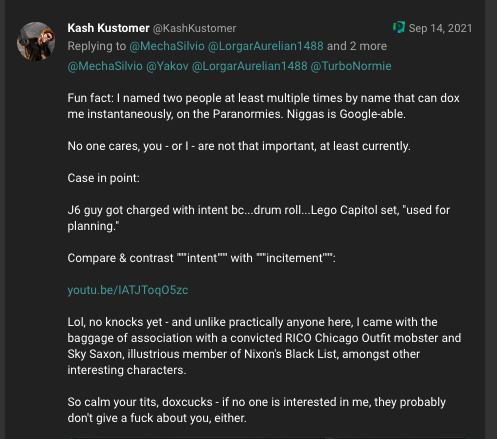Click the @KashKustomer handle
The image size is (497, 439).
[194, 28]
